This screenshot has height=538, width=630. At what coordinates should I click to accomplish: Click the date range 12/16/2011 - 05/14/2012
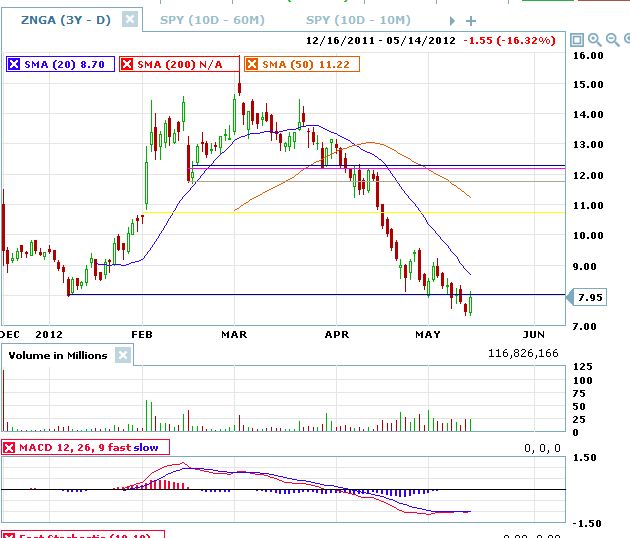point(380,41)
